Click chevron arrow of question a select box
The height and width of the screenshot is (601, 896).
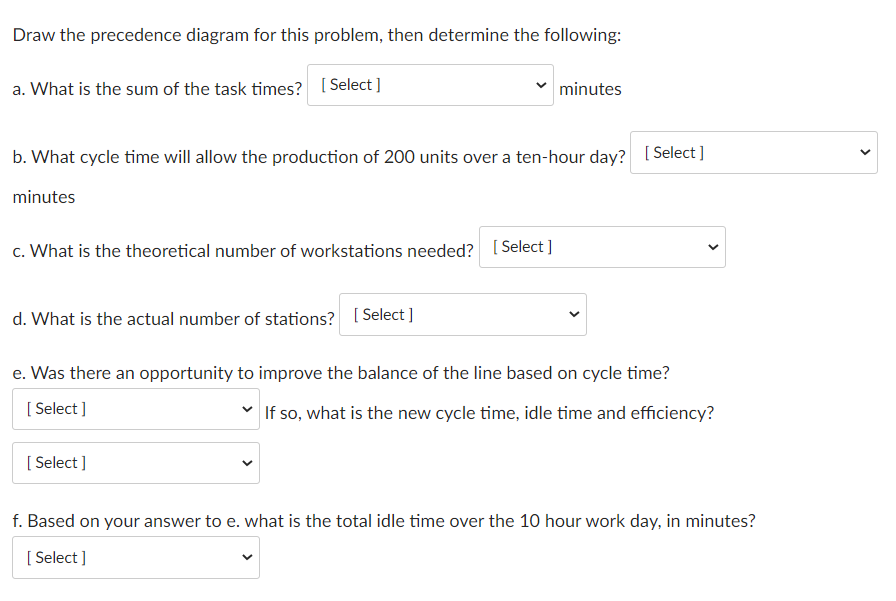[x=541, y=86]
